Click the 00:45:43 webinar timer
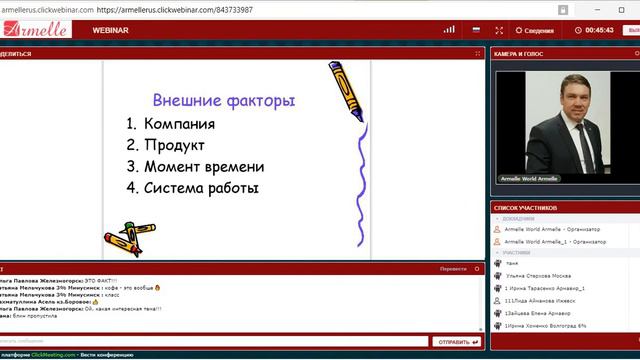 click(x=599, y=30)
